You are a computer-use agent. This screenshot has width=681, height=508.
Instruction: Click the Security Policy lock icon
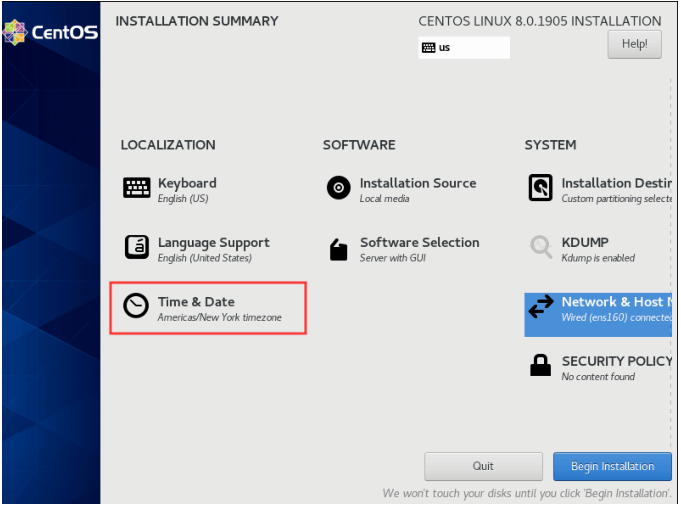click(x=540, y=366)
